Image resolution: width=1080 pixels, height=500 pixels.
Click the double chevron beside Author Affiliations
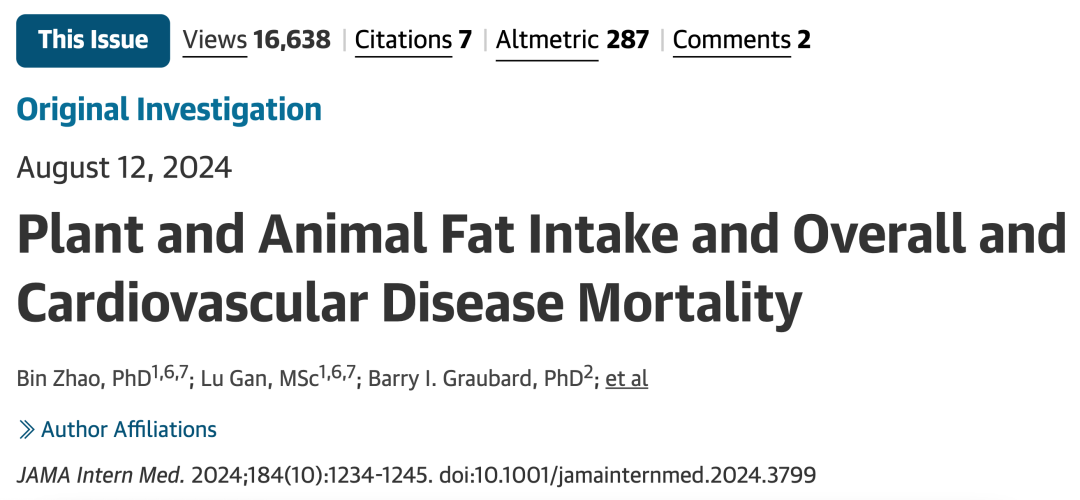point(26,430)
